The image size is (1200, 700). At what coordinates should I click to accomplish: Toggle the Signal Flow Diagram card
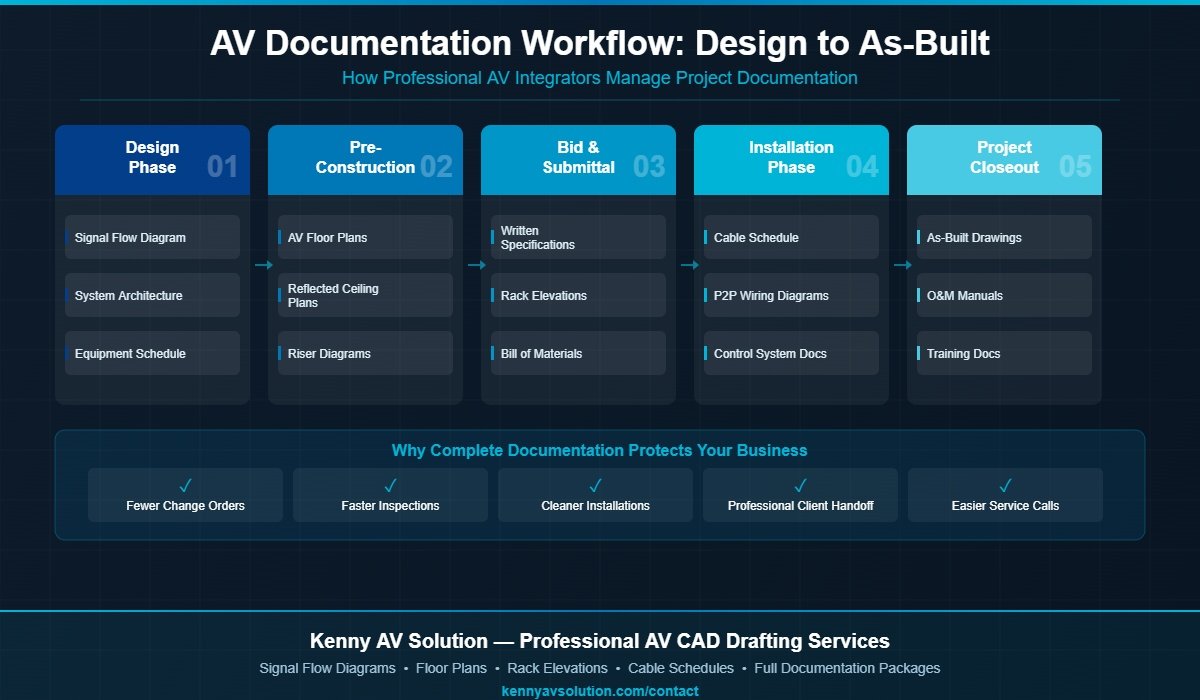click(152, 237)
